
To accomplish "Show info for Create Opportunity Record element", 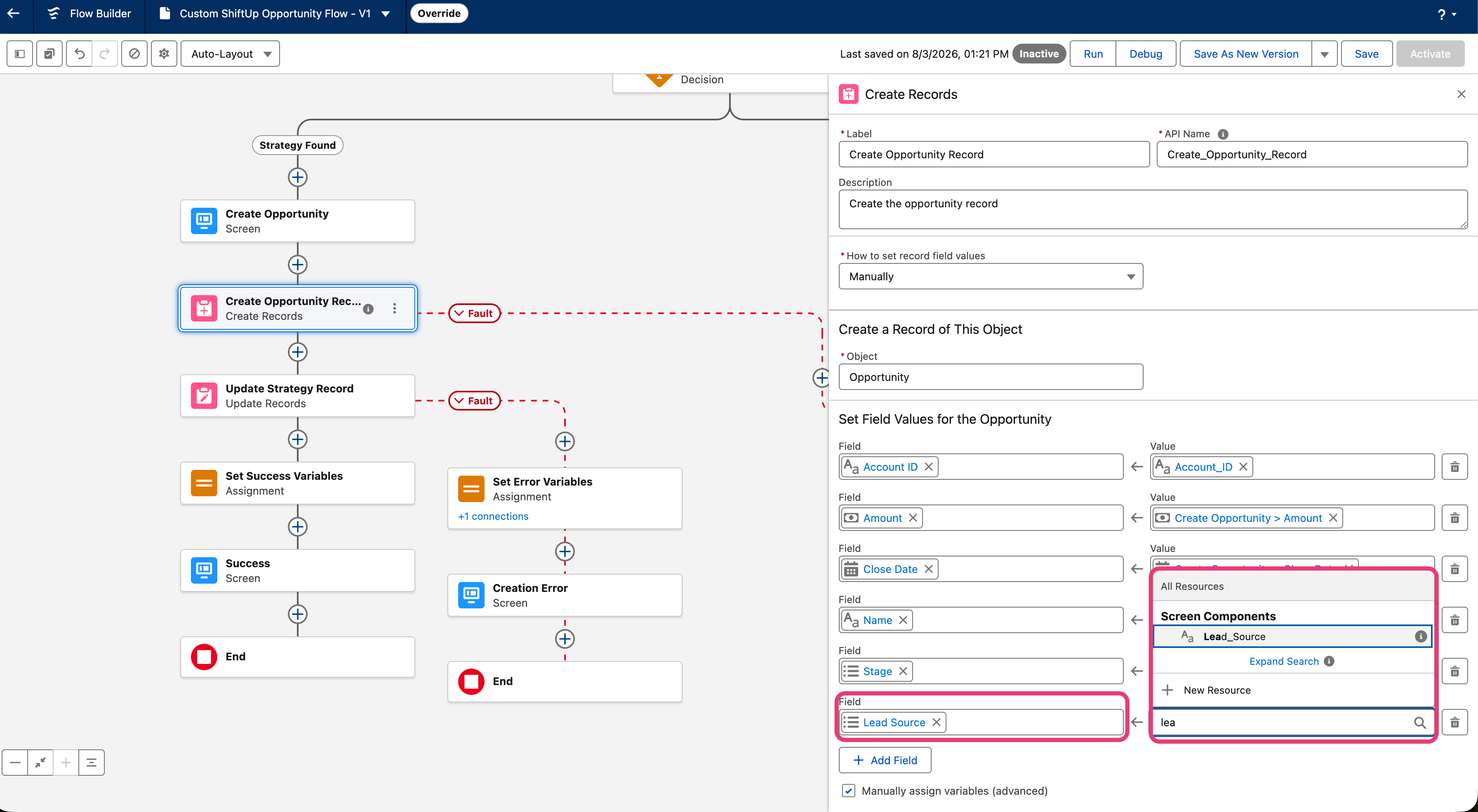I will (368, 309).
